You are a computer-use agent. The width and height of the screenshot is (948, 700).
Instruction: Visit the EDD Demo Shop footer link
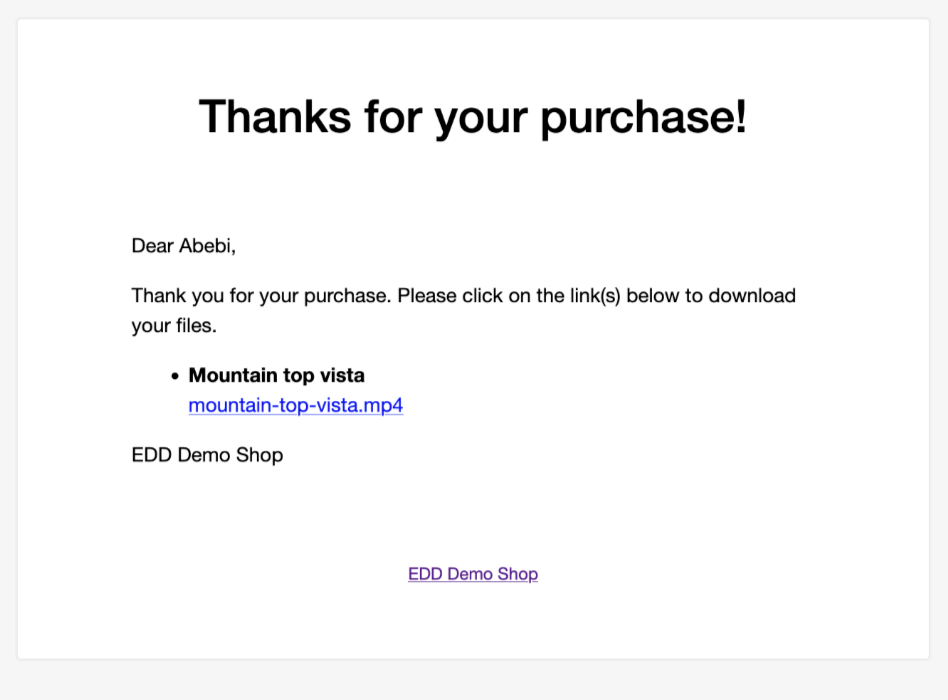(x=473, y=574)
